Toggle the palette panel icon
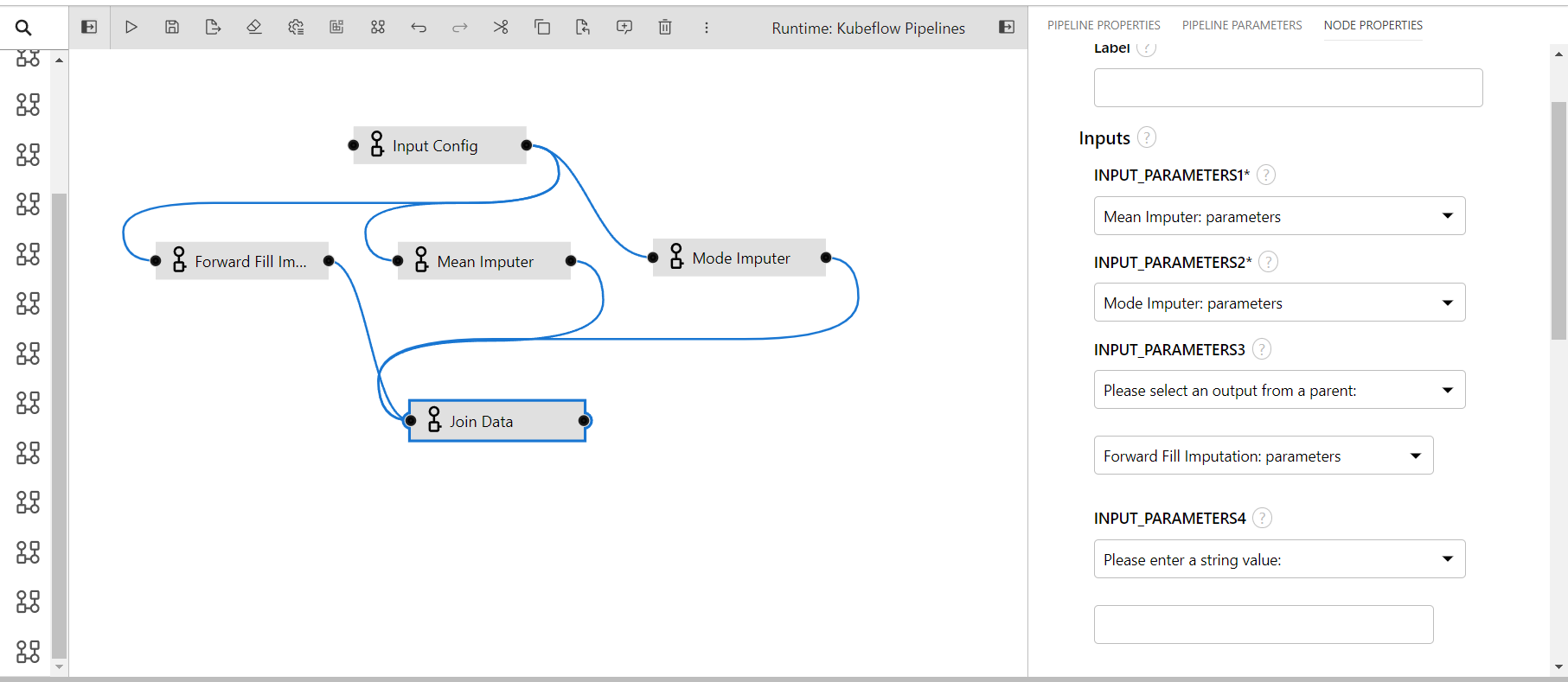Screen dimensions: 1568x682 click(x=89, y=27)
